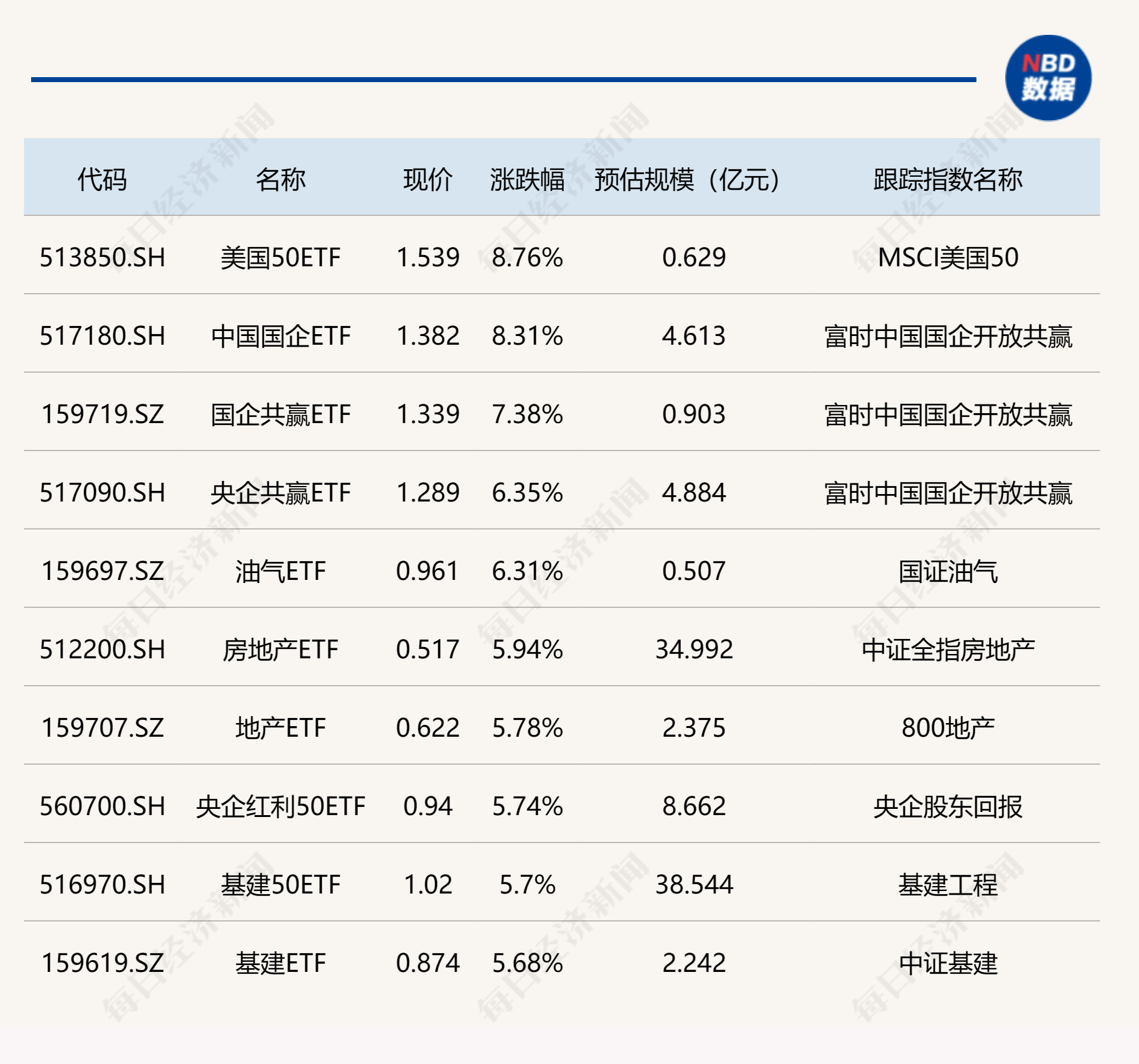Click price 0.961
Viewport: 1139px width, 1064px height.
point(428,571)
